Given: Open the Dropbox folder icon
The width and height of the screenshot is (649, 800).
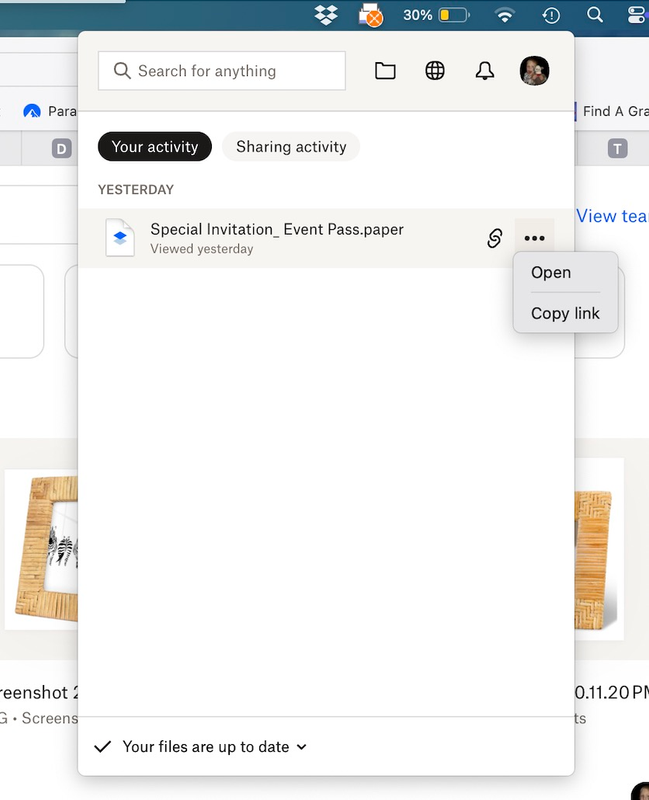Looking at the screenshot, I should tap(385, 71).
